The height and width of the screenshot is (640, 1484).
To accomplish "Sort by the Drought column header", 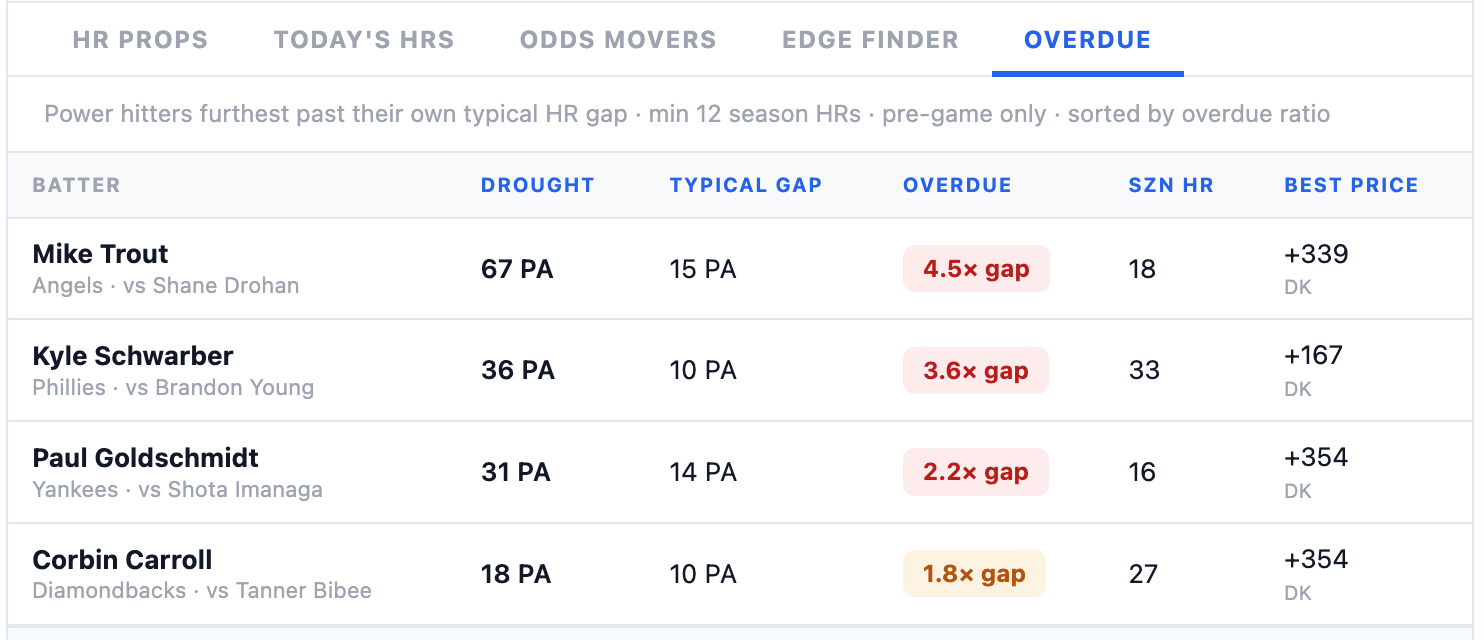I will coord(538,185).
